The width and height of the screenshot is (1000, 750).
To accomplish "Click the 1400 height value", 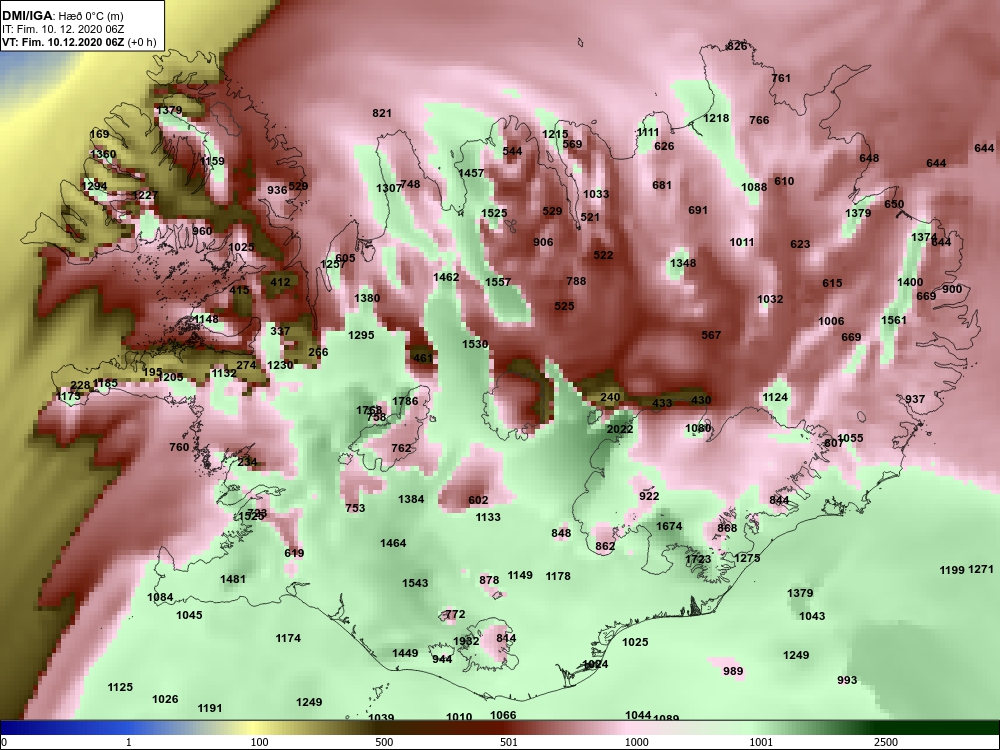I will point(909,283).
